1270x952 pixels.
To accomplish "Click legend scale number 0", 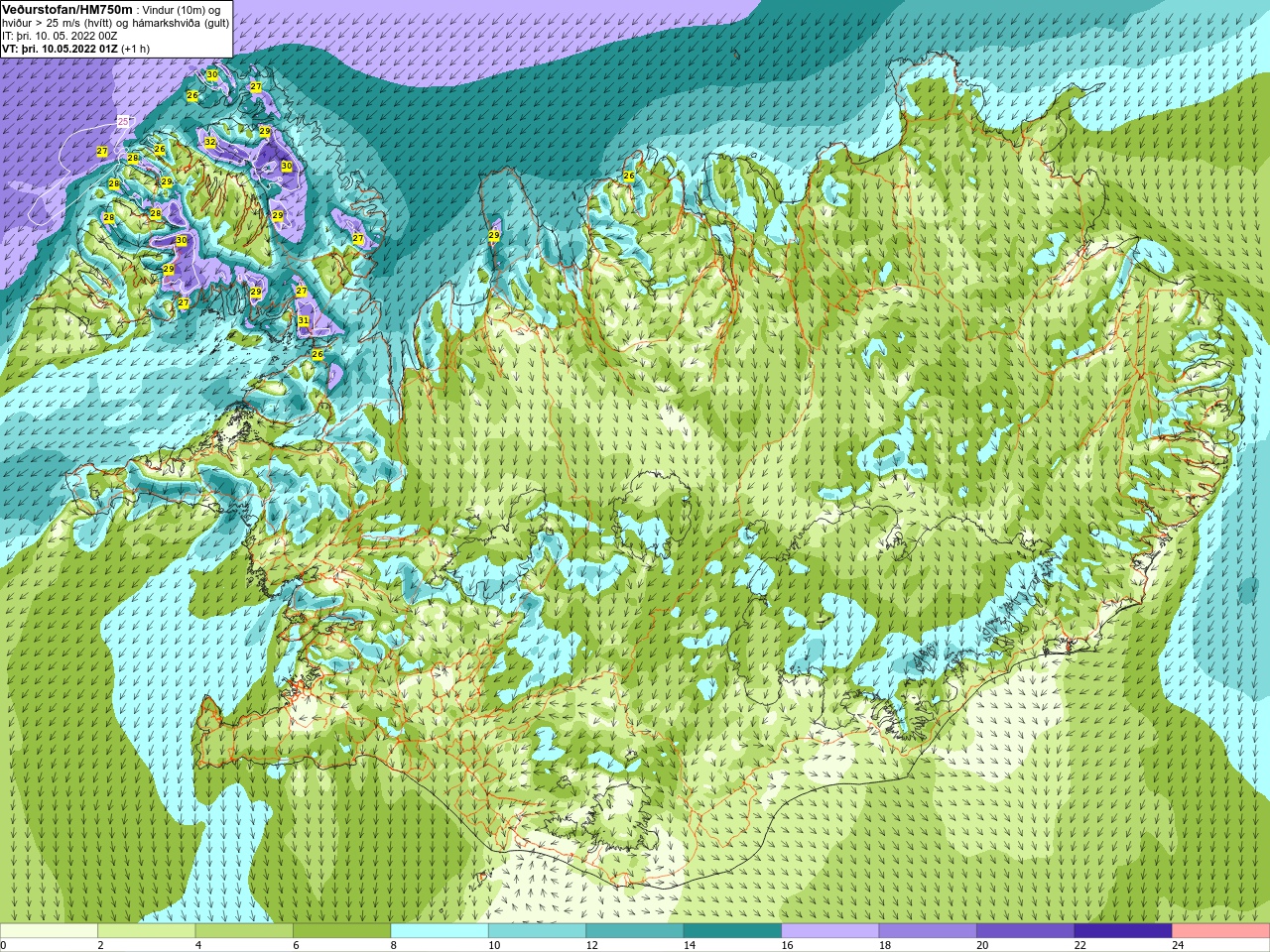I will 3,945.
